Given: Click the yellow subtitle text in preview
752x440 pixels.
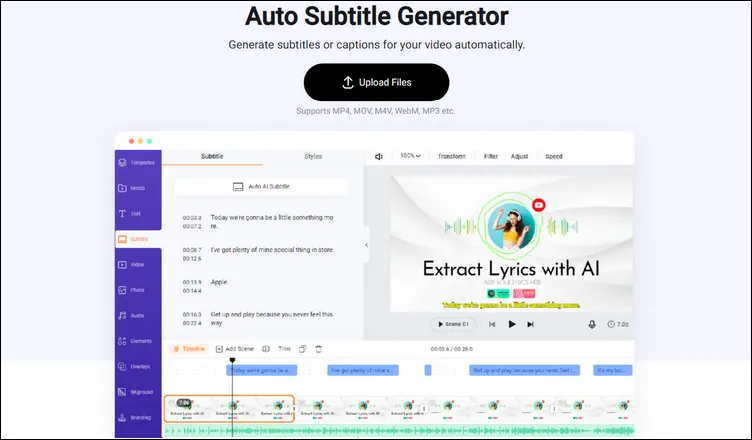Looking at the screenshot, I should pos(511,305).
